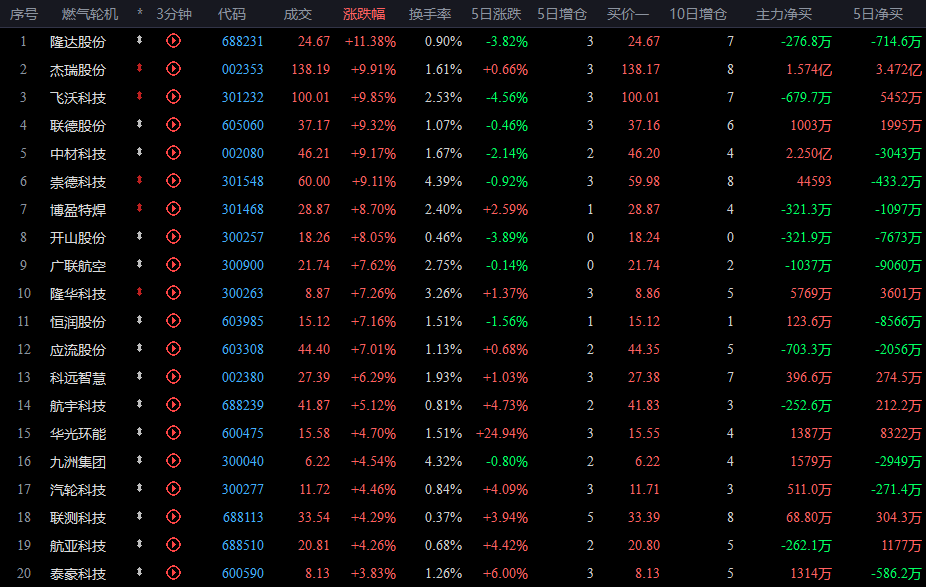Viewport: 926px width, 587px height.
Task: Sort by the 涨跌幅 column header
Action: [x=364, y=14]
